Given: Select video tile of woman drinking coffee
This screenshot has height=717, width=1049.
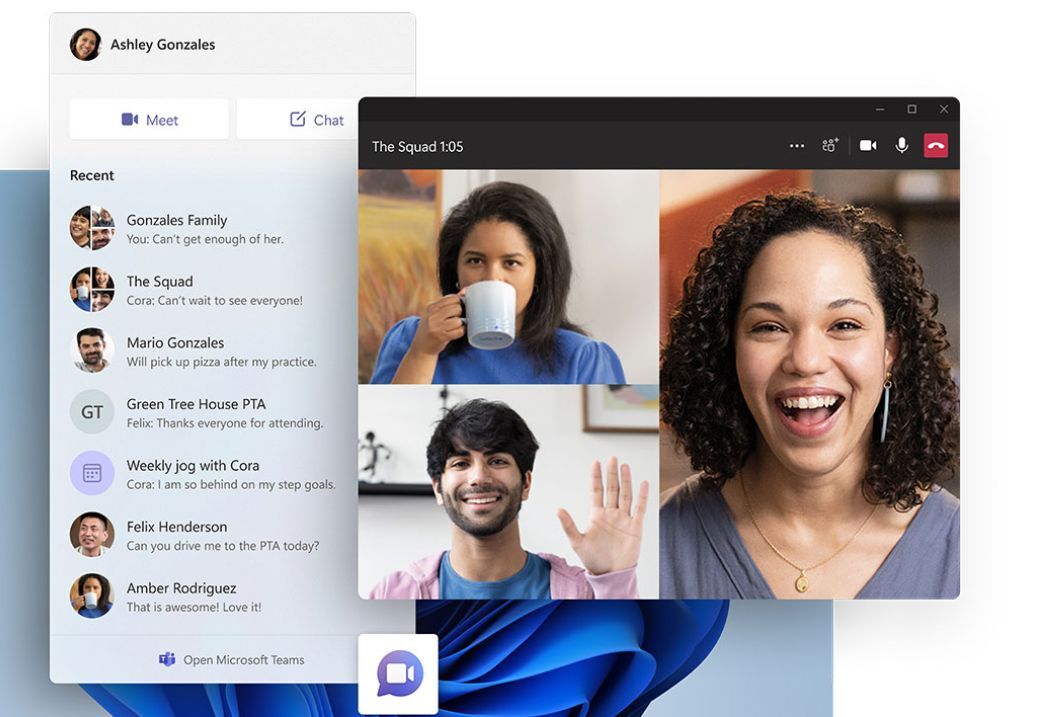Looking at the screenshot, I should point(508,277).
